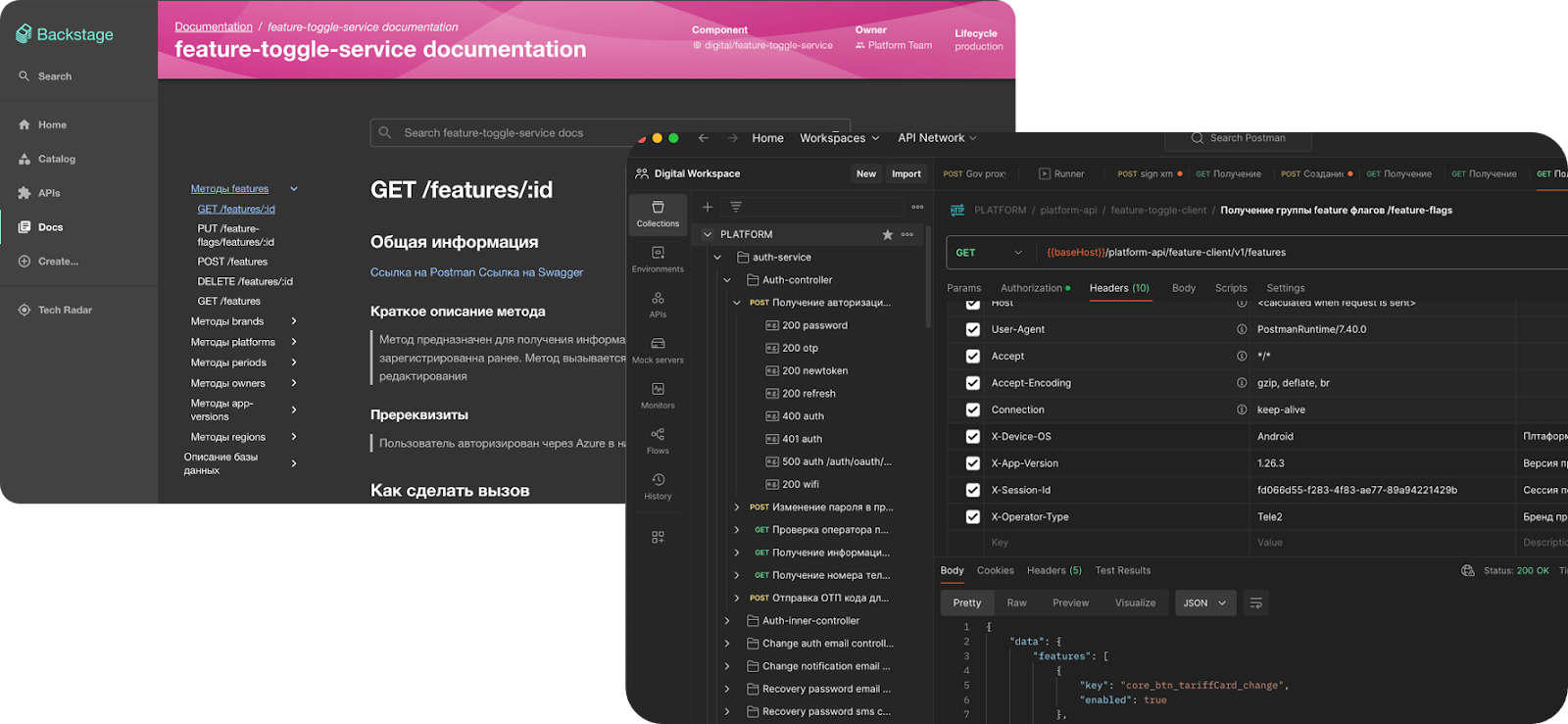This screenshot has width=1568, height=724.
Task: Go forward with Postman forward arrow
Action: (733, 138)
